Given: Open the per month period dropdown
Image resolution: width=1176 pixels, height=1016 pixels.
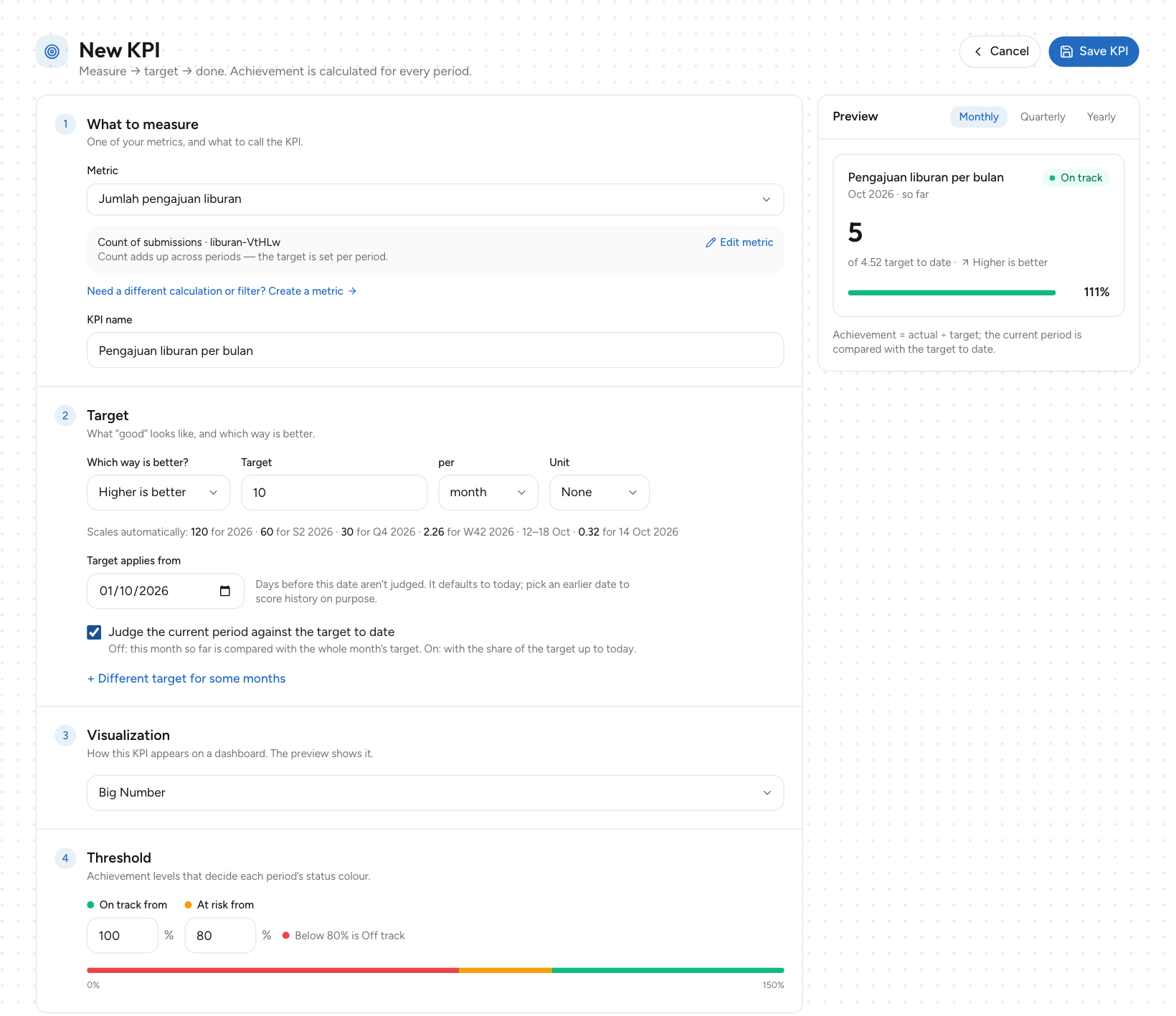Looking at the screenshot, I should coord(488,493).
